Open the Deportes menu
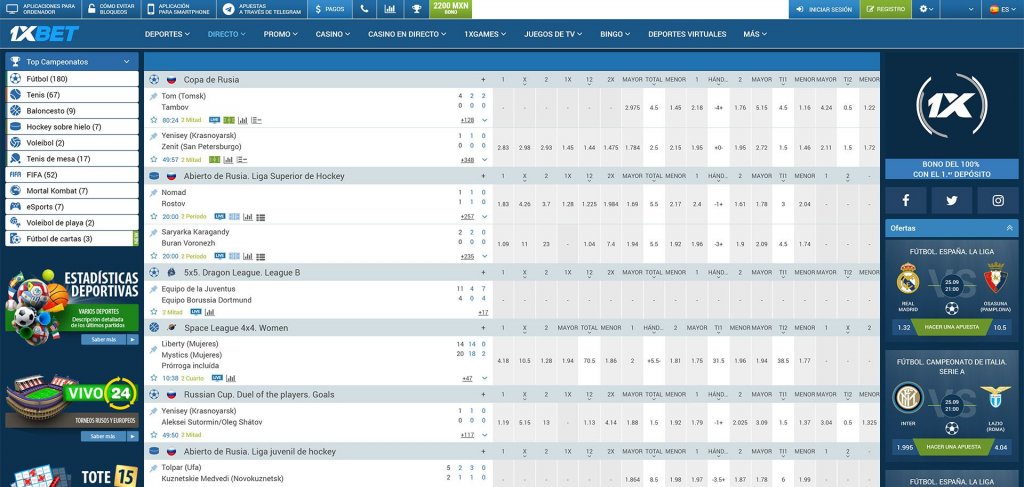The height and width of the screenshot is (487, 1024). tap(167, 34)
